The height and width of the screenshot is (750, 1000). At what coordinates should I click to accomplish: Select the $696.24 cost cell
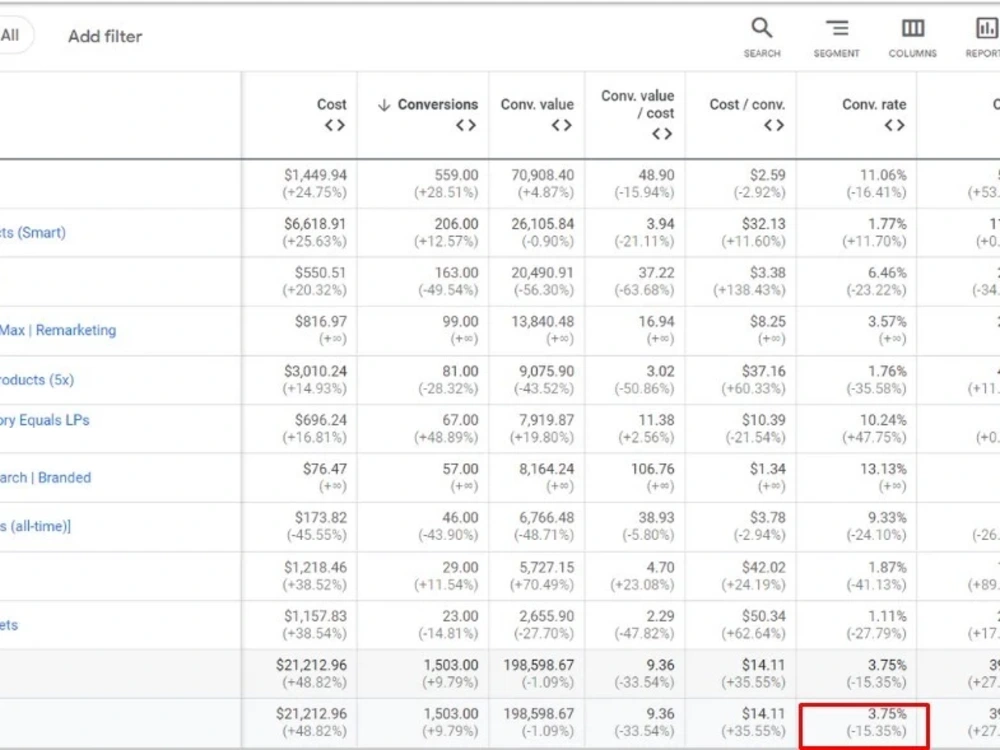point(300,429)
